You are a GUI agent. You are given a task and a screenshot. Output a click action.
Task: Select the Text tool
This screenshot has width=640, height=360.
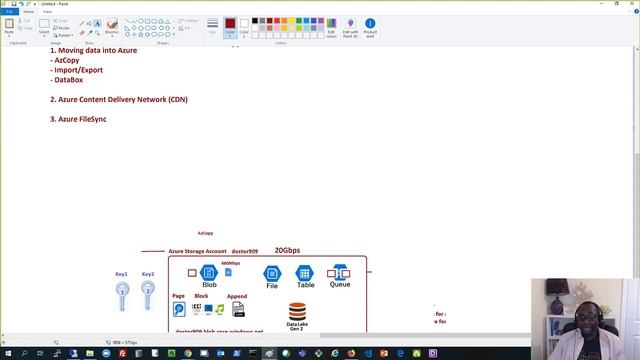[x=97, y=24]
